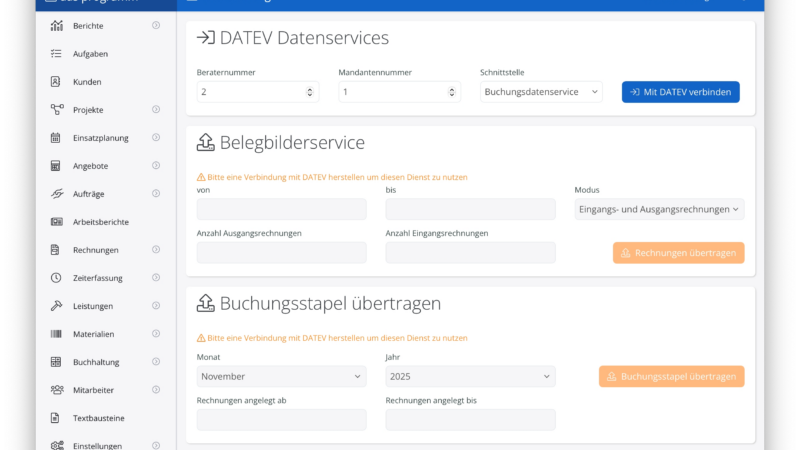Open the Monat November dropdown

(x=282, y=377)
